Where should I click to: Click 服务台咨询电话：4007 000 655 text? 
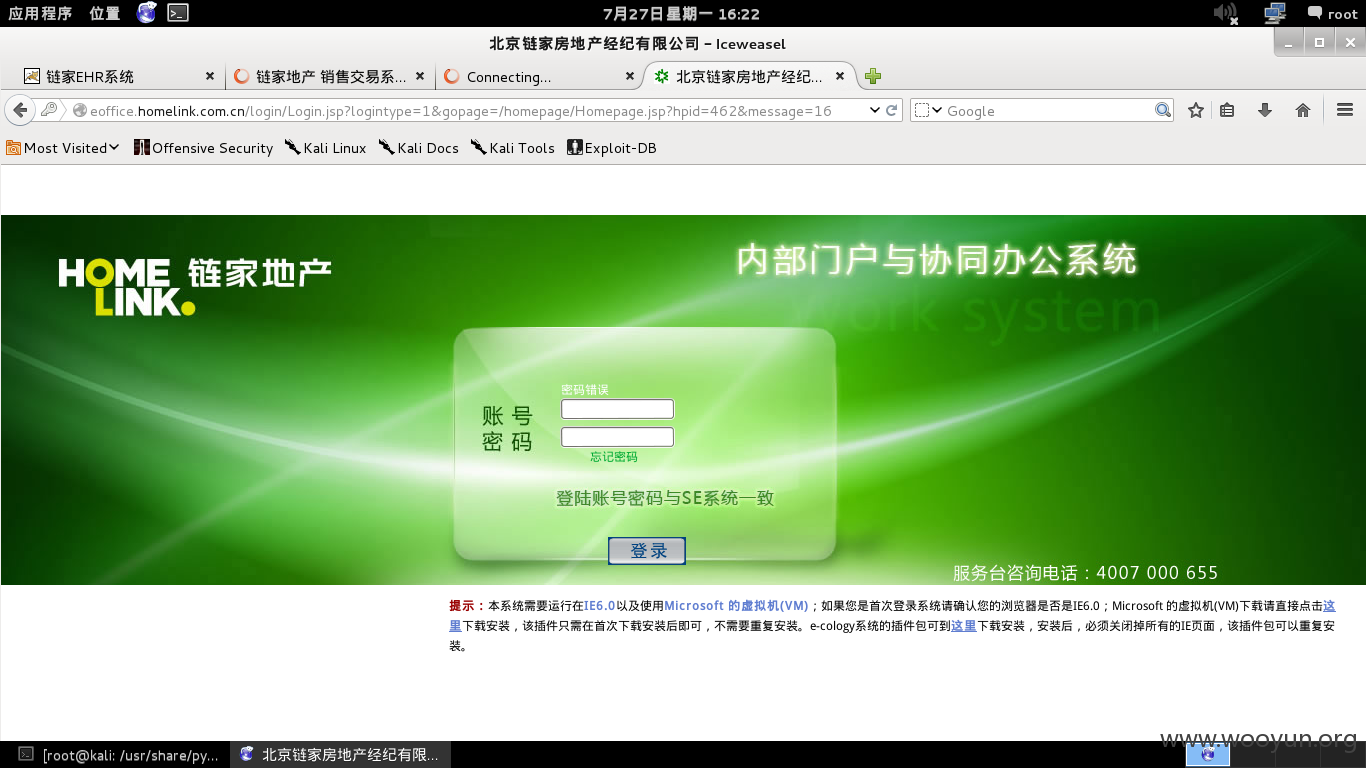point(1085,573)
